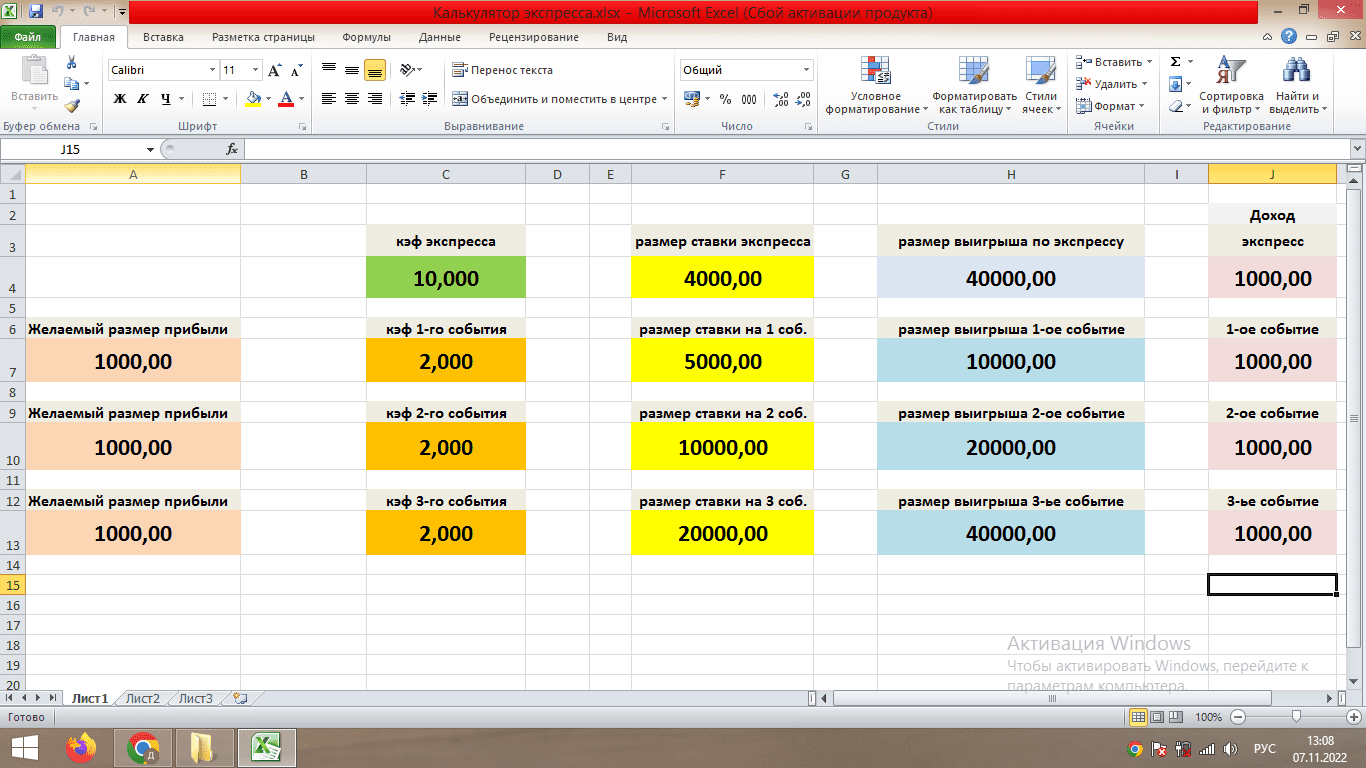Click the percent style icon
This screenshot has width=1366, height=768.
tap(725, 99)
